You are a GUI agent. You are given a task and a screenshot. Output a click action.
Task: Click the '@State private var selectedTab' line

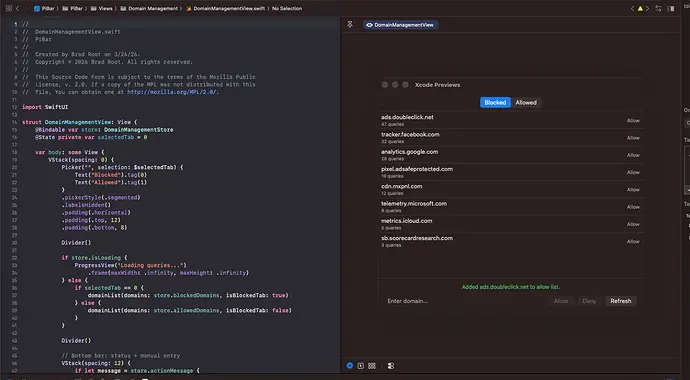coord(91,137)
